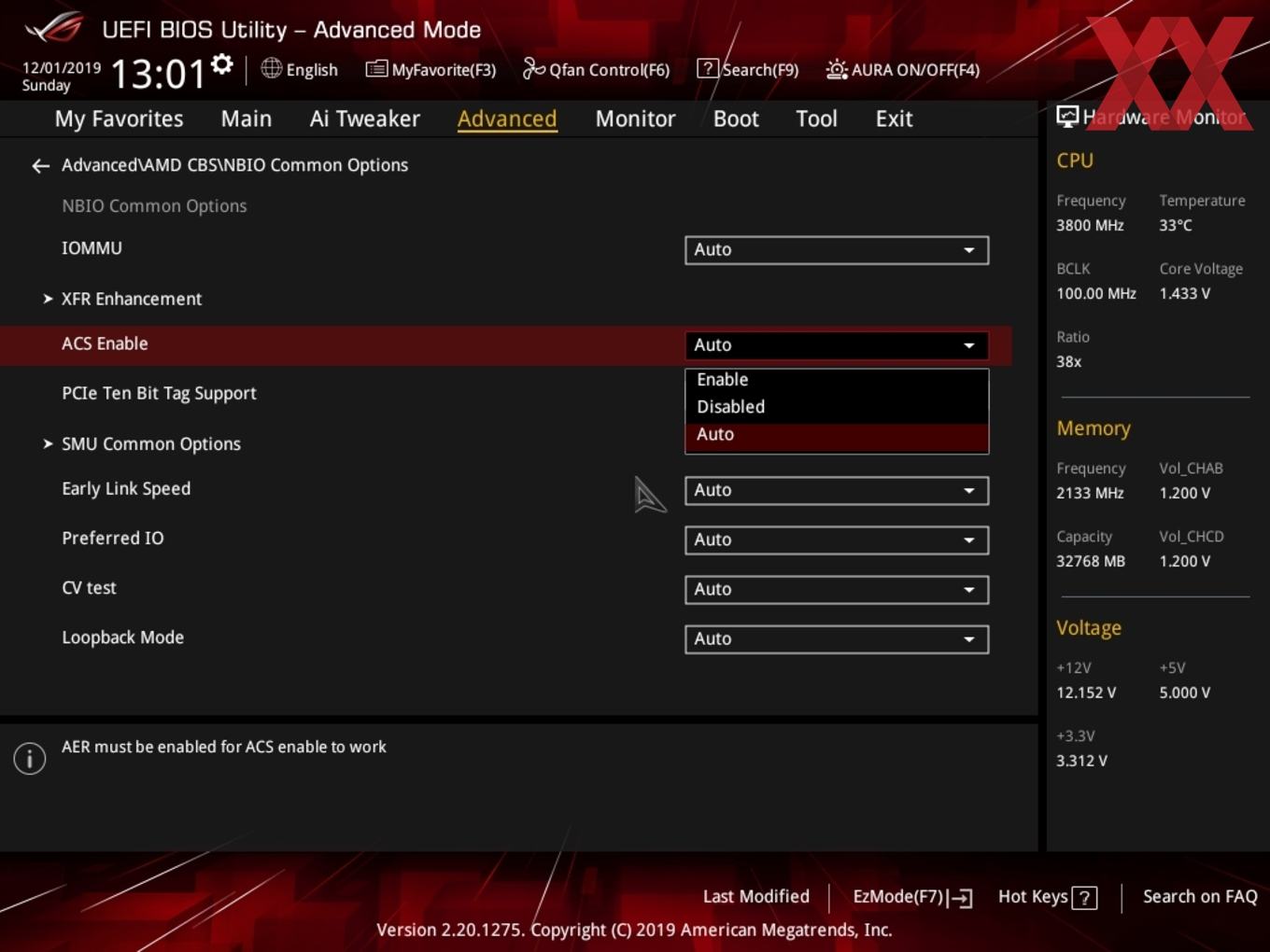Expand SMU Common Options submenu
This screenshot has height=952, width=1270.
point(142,445)
